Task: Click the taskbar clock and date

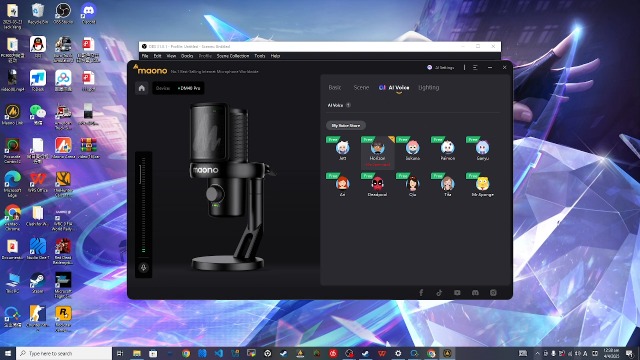Action: point(611,353)
